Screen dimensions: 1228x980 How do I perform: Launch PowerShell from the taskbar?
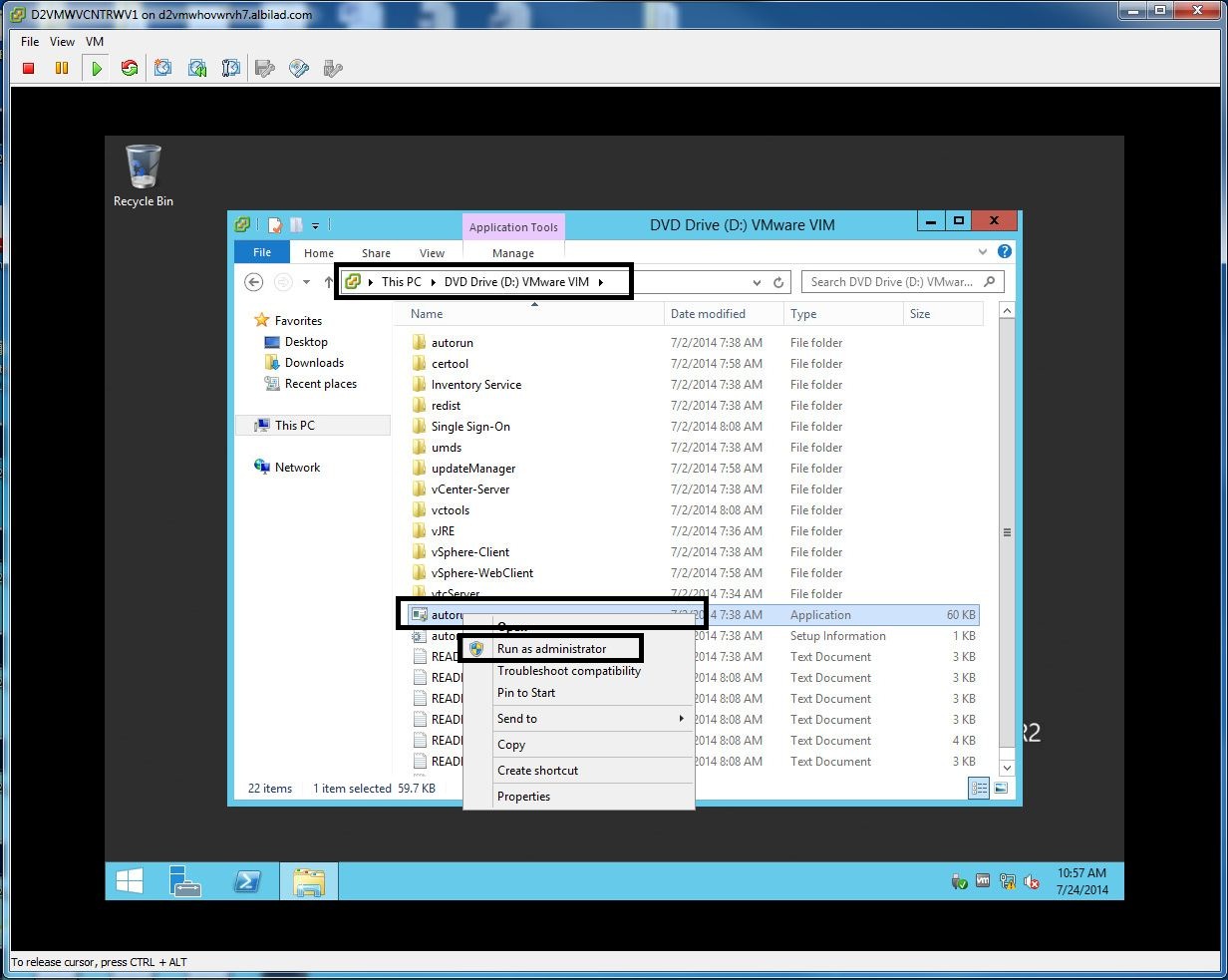click(x=246, y=881)
